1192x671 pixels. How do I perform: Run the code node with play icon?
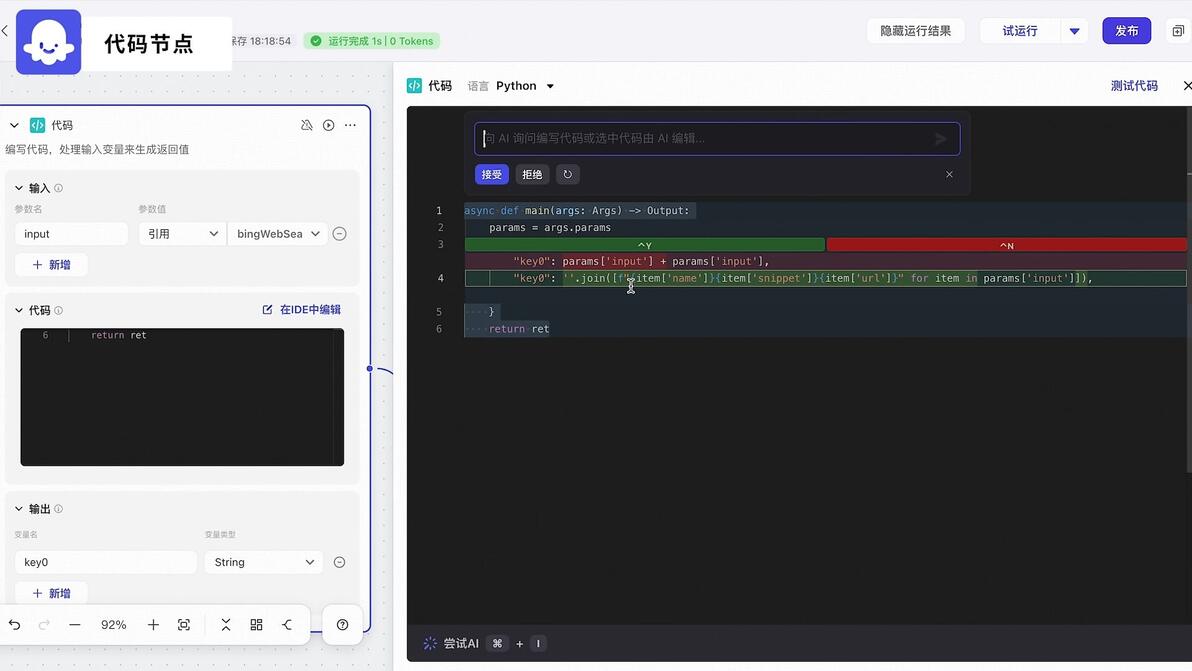(x=328, y=125)
